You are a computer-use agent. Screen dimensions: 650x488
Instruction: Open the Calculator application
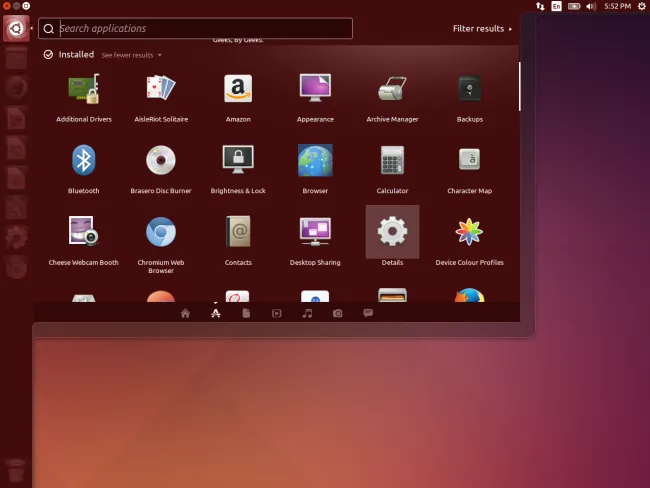[x=392, y=161]
